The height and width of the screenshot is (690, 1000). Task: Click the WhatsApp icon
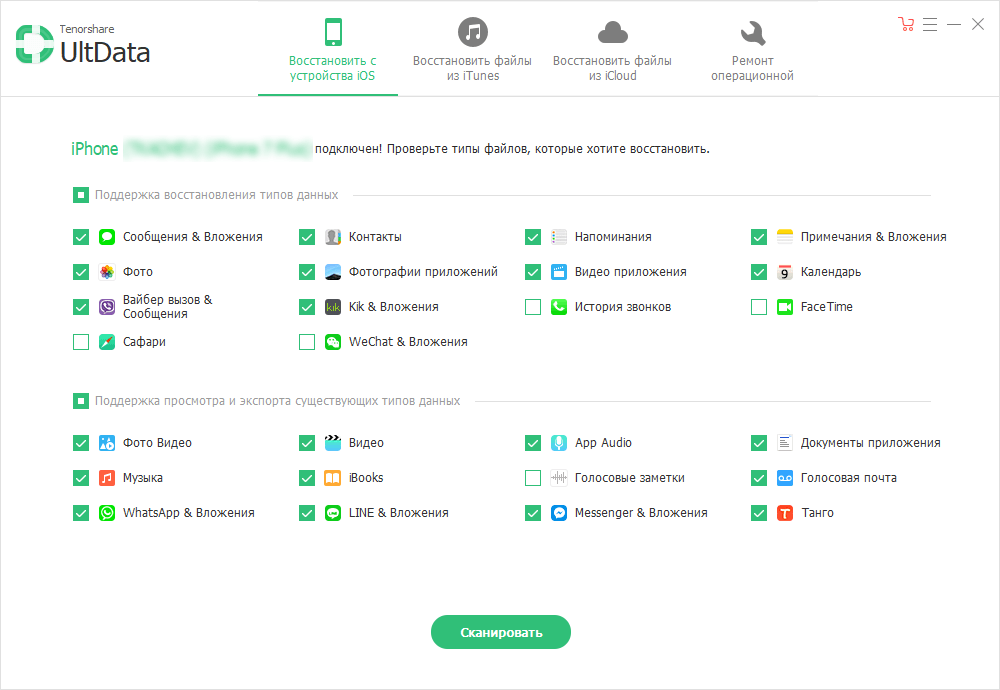point(106,512)
